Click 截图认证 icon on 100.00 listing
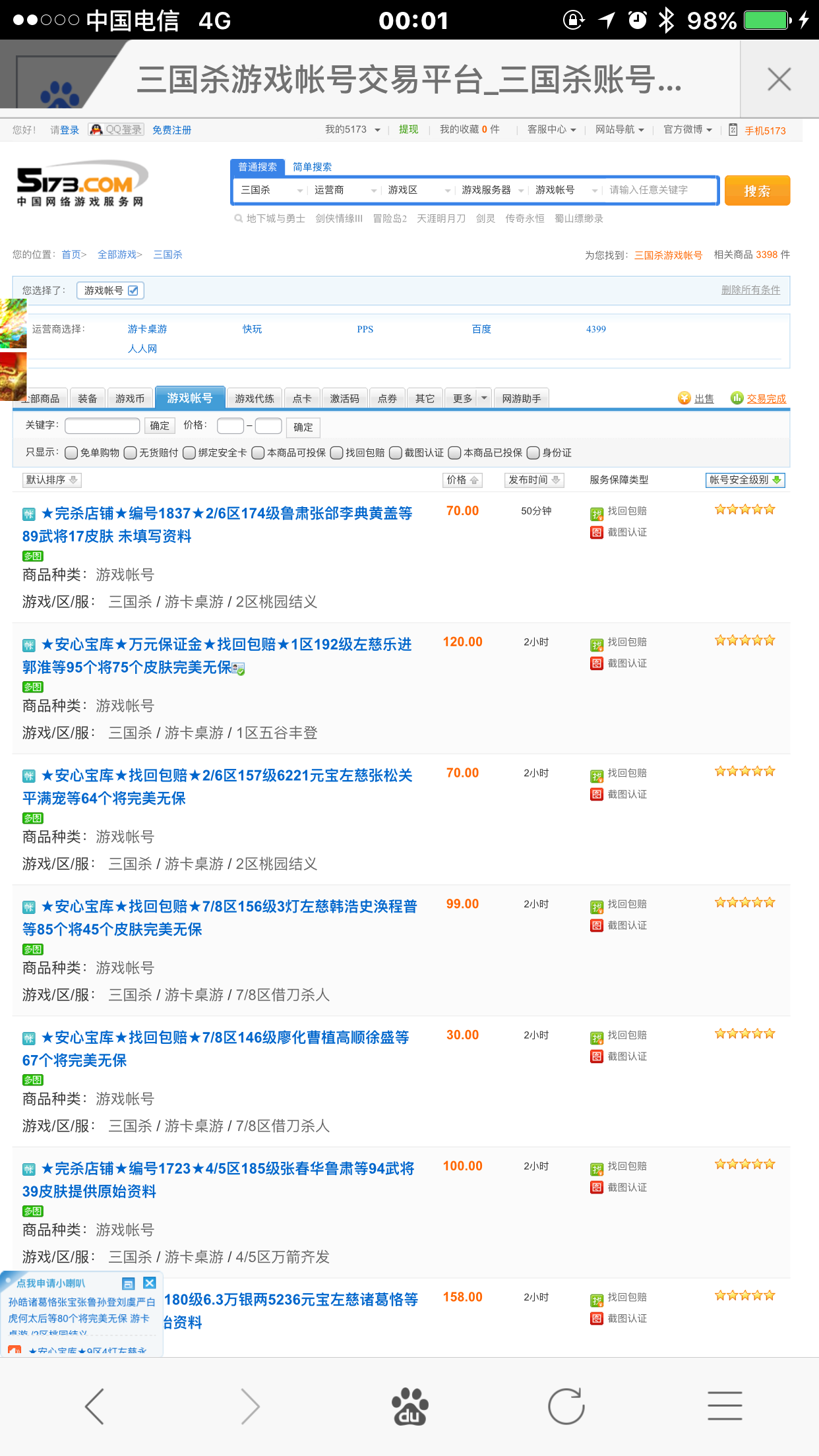This screenshot has height=1456, width=819. [597, 1188]
